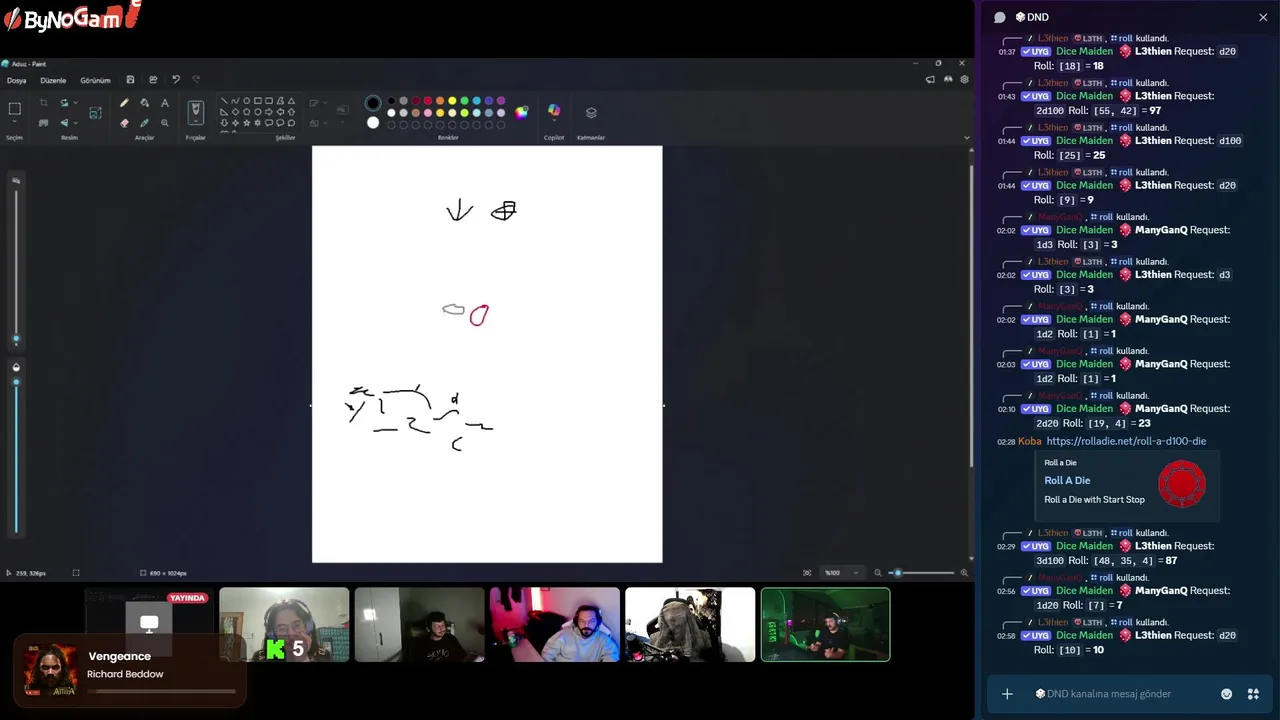Open the shape outline dropdown
1280x720 pixels.
click(x=325, y=102)
